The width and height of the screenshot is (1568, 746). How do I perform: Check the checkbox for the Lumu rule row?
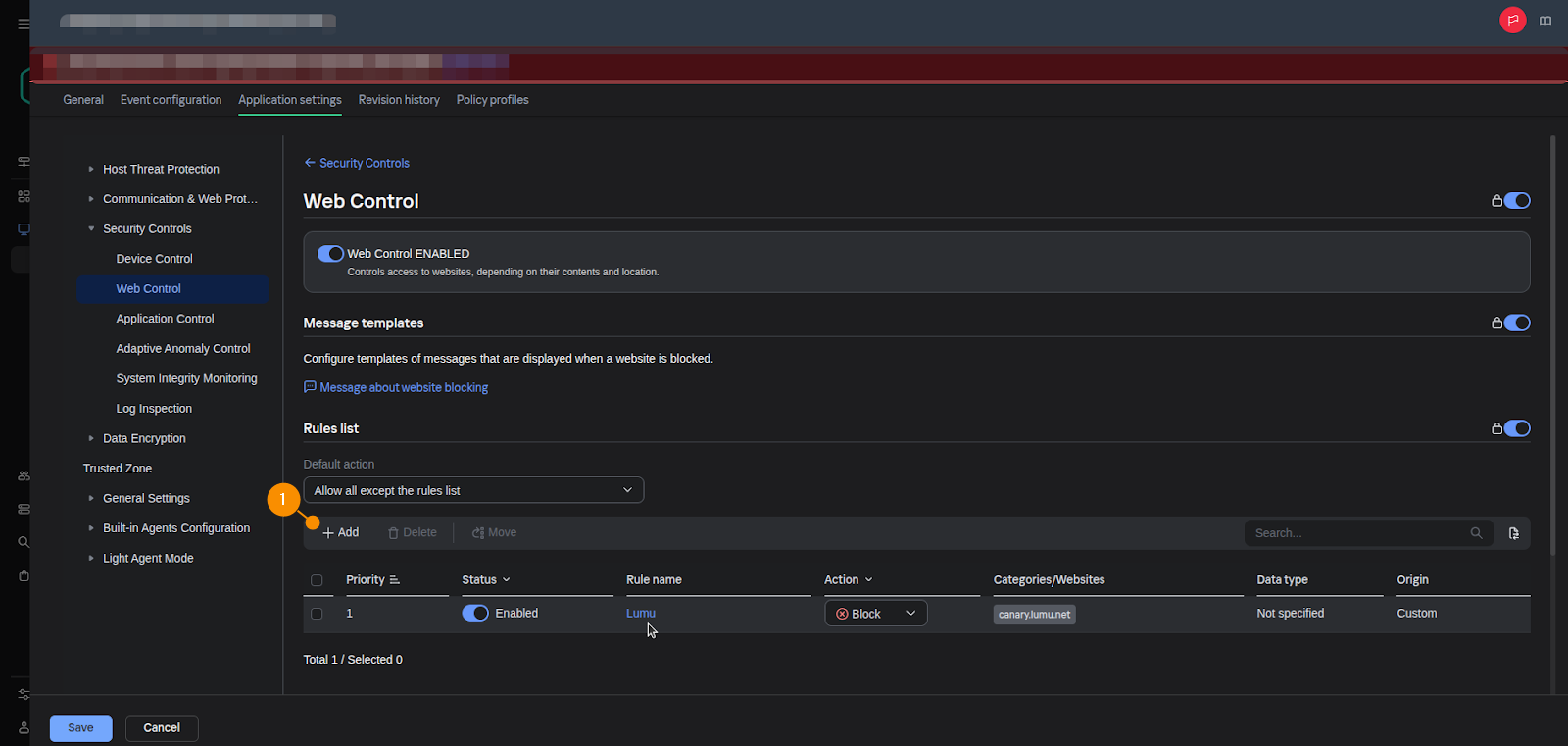click(x=317, y=614)
